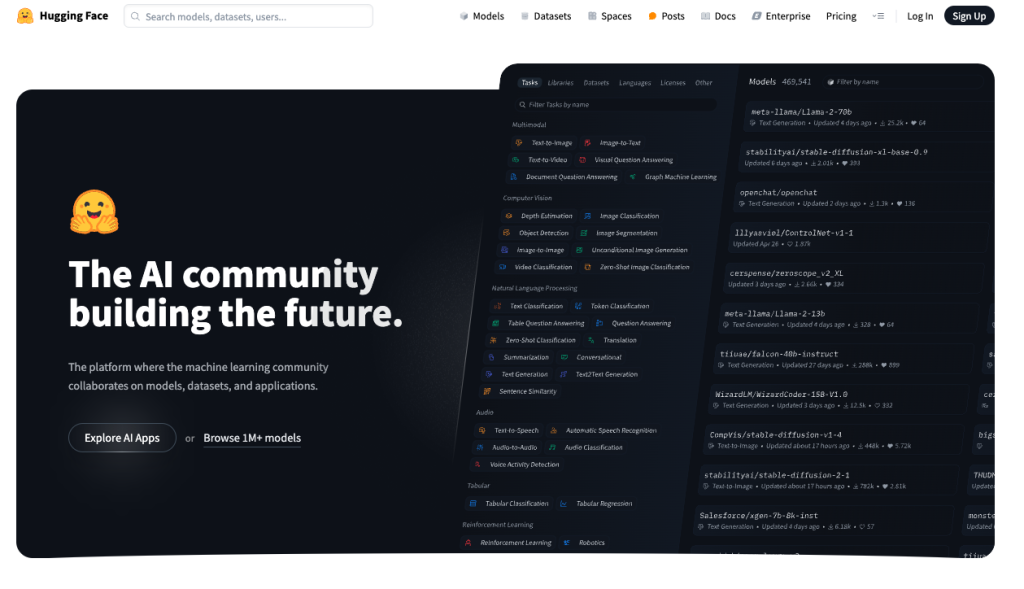The image size is (1024, 589).
Task: Click the Text Classification task icon
Action: [x=498, y=306]
